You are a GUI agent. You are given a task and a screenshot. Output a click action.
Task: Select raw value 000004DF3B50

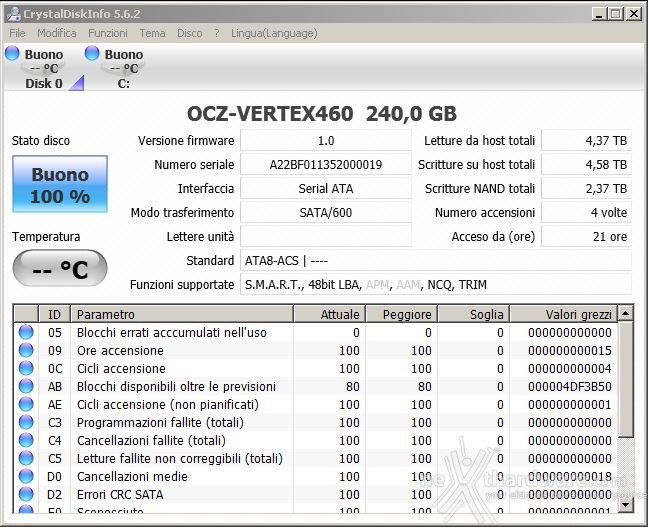click(569, 386)
